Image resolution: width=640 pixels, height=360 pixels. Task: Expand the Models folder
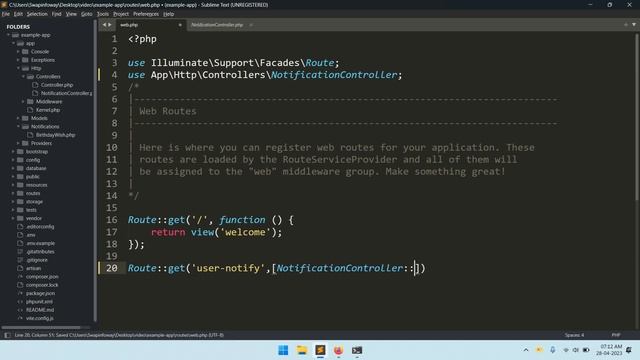(18, 118)
